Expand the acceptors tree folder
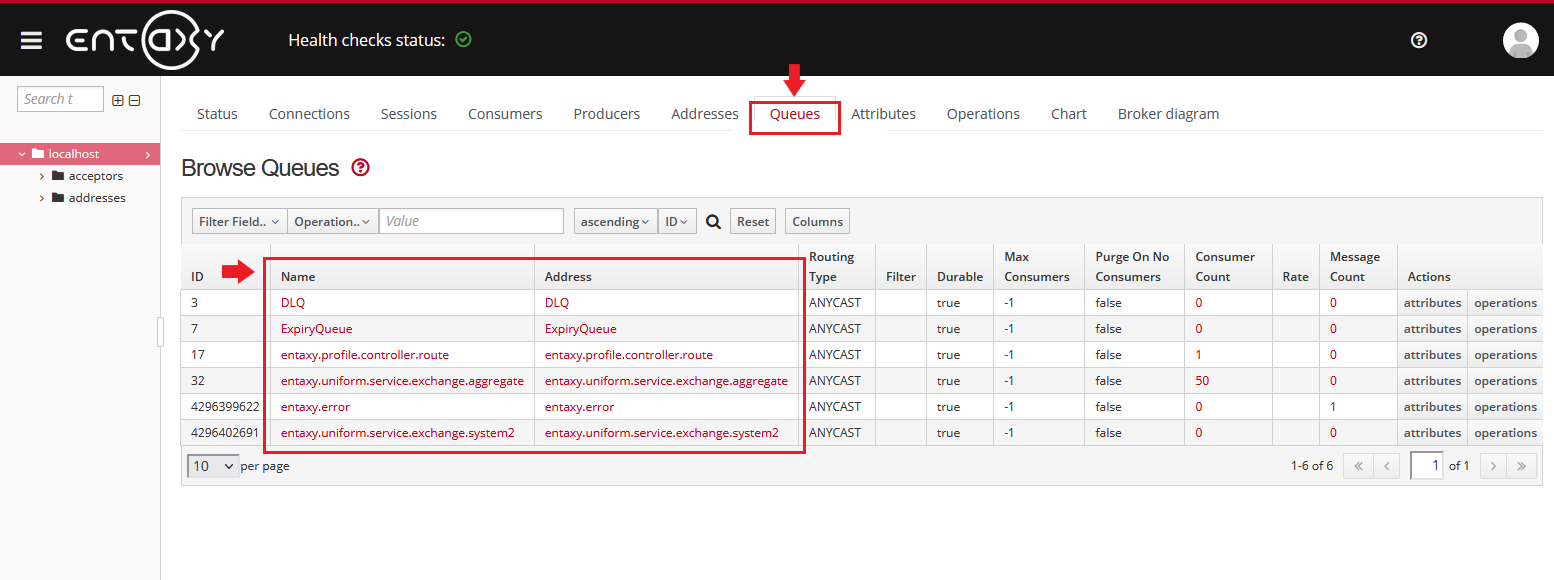This screenshot has height=580, width=1554. tap(42, 176)
